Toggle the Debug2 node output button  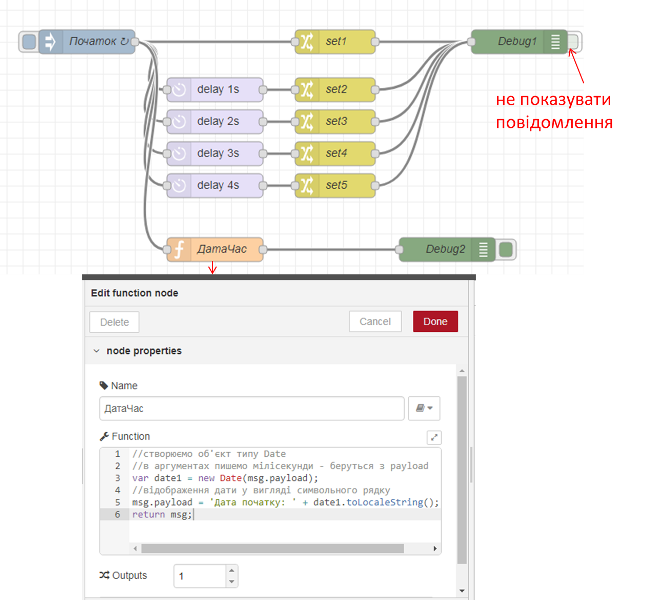[x=505, y=249]
